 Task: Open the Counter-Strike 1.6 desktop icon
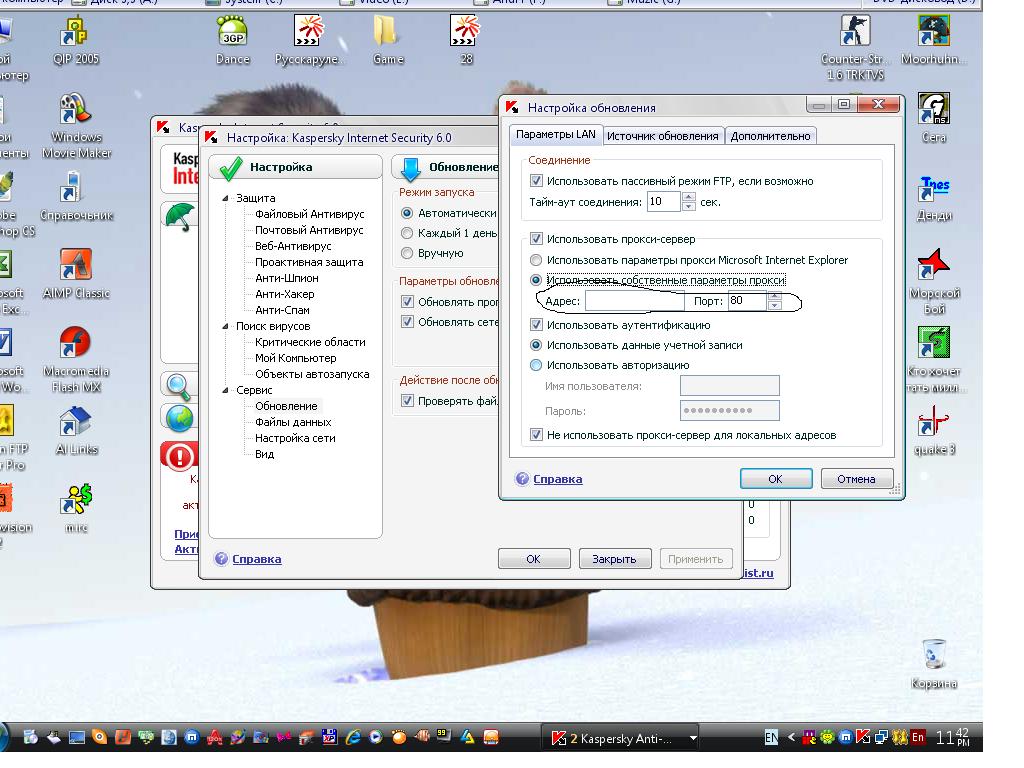[853, 34]
